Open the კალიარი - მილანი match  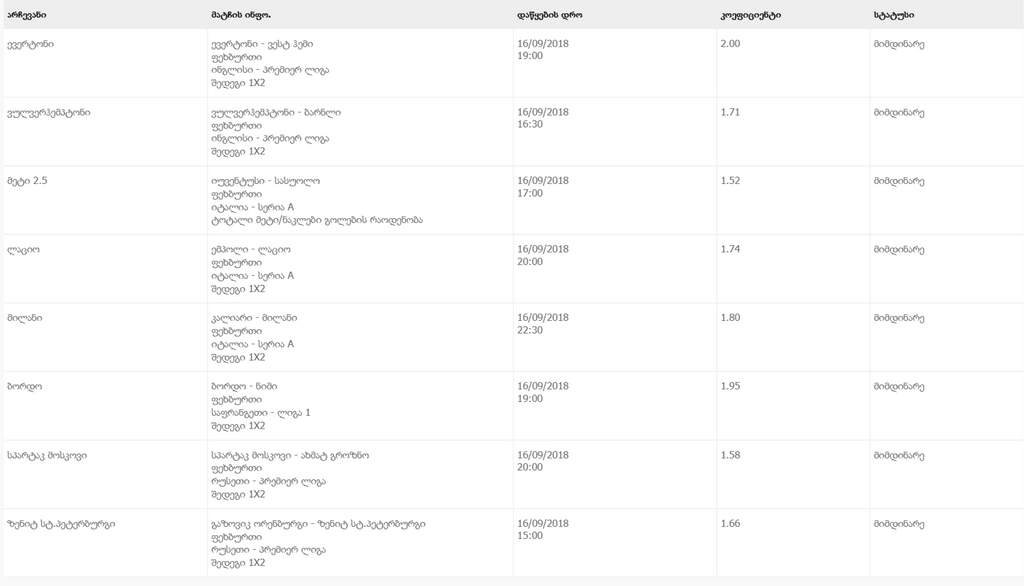tap(254, 318)
